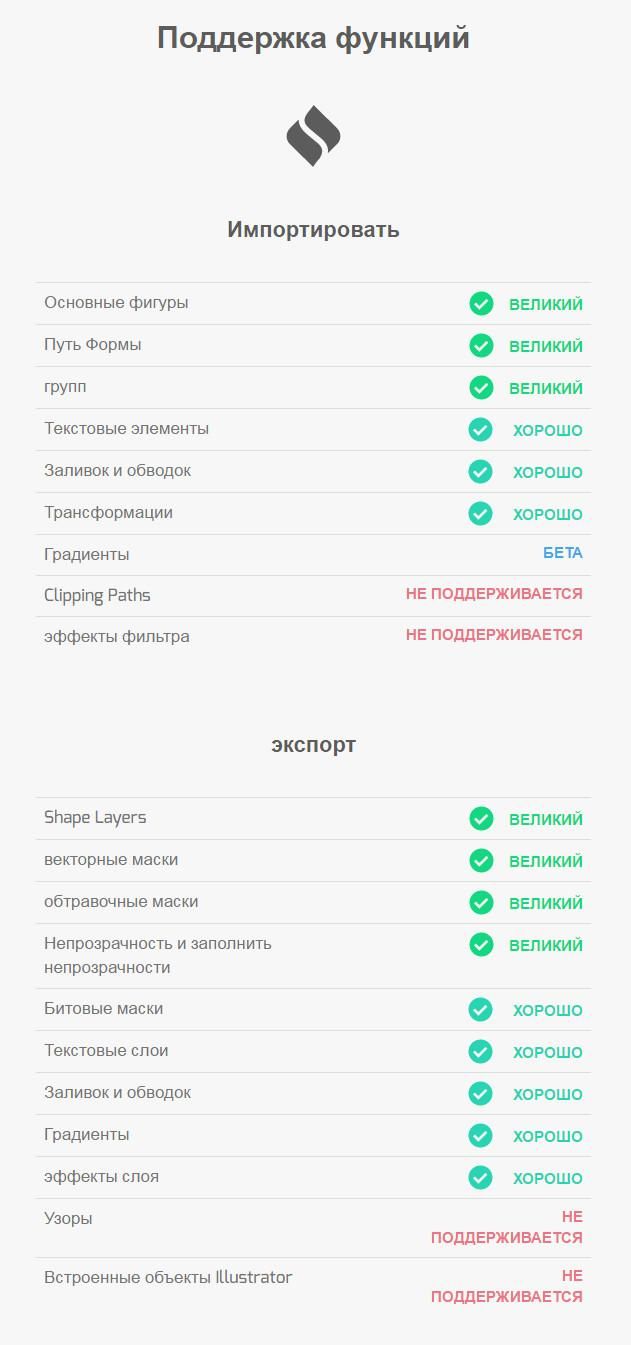Screen dimensions: 631x1345
Task: Click ХОРОШО status for Текстовые слои
Action: click(x=548, y=1052)
